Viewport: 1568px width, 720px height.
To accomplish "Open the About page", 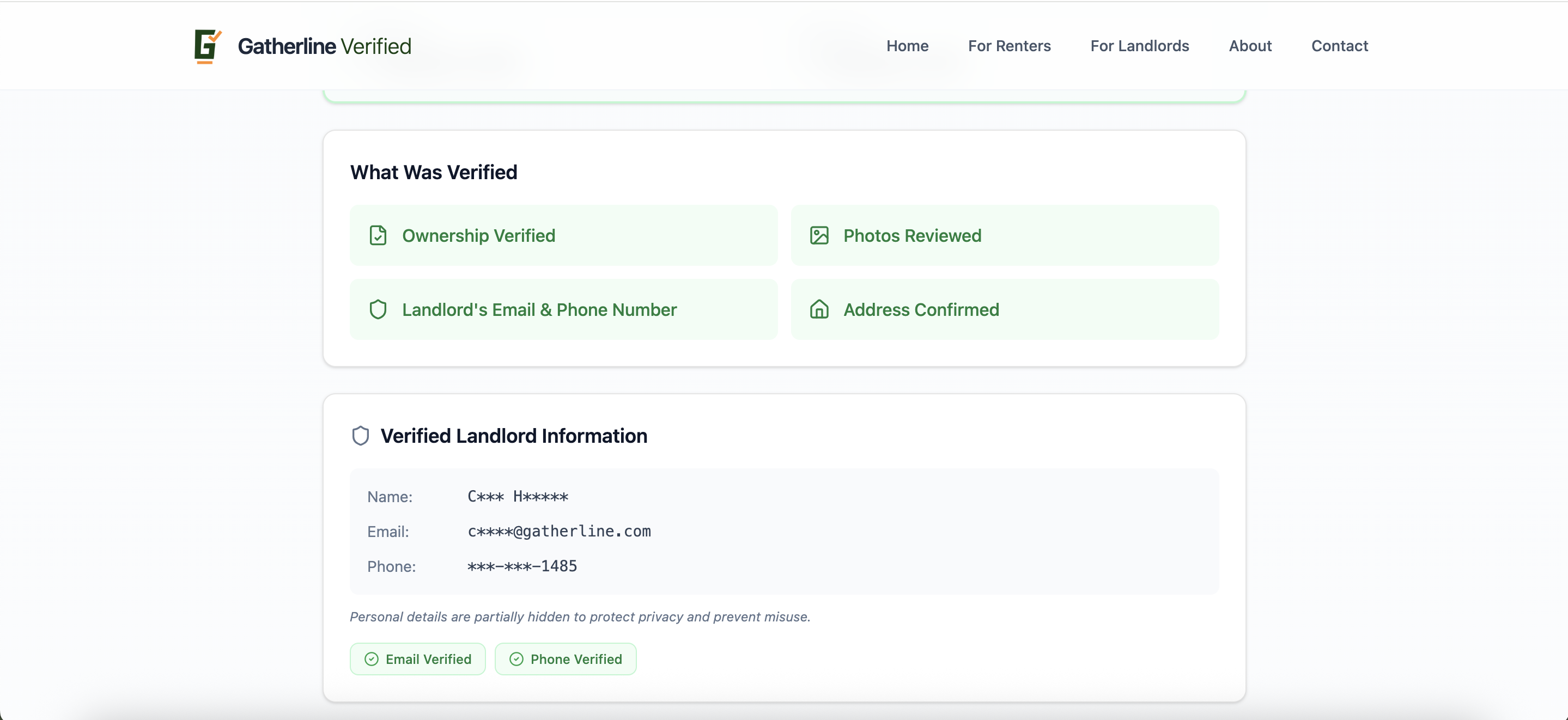I will coord(1250,46).
